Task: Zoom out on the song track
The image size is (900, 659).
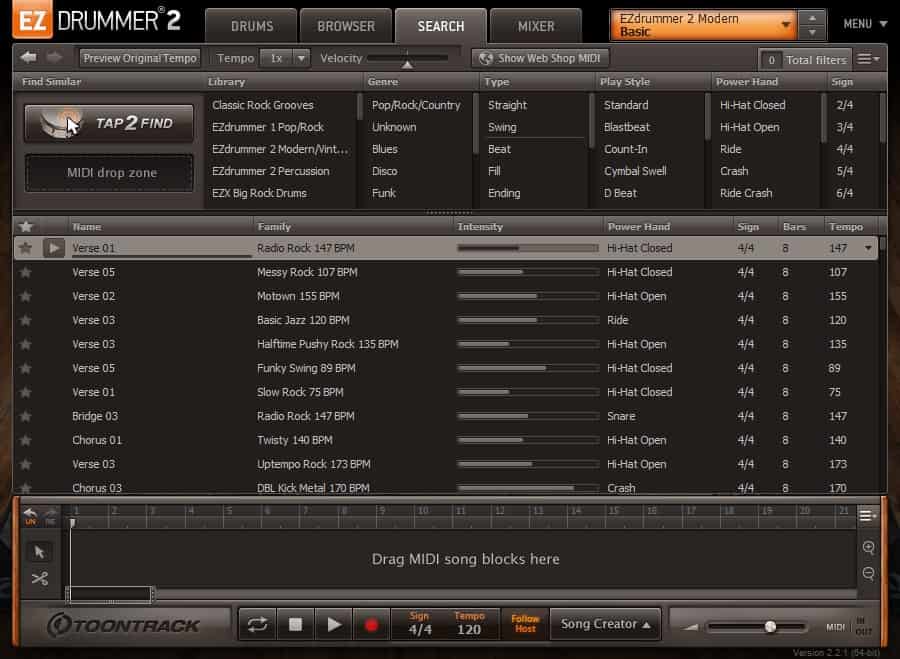Action: click(868, 573)
